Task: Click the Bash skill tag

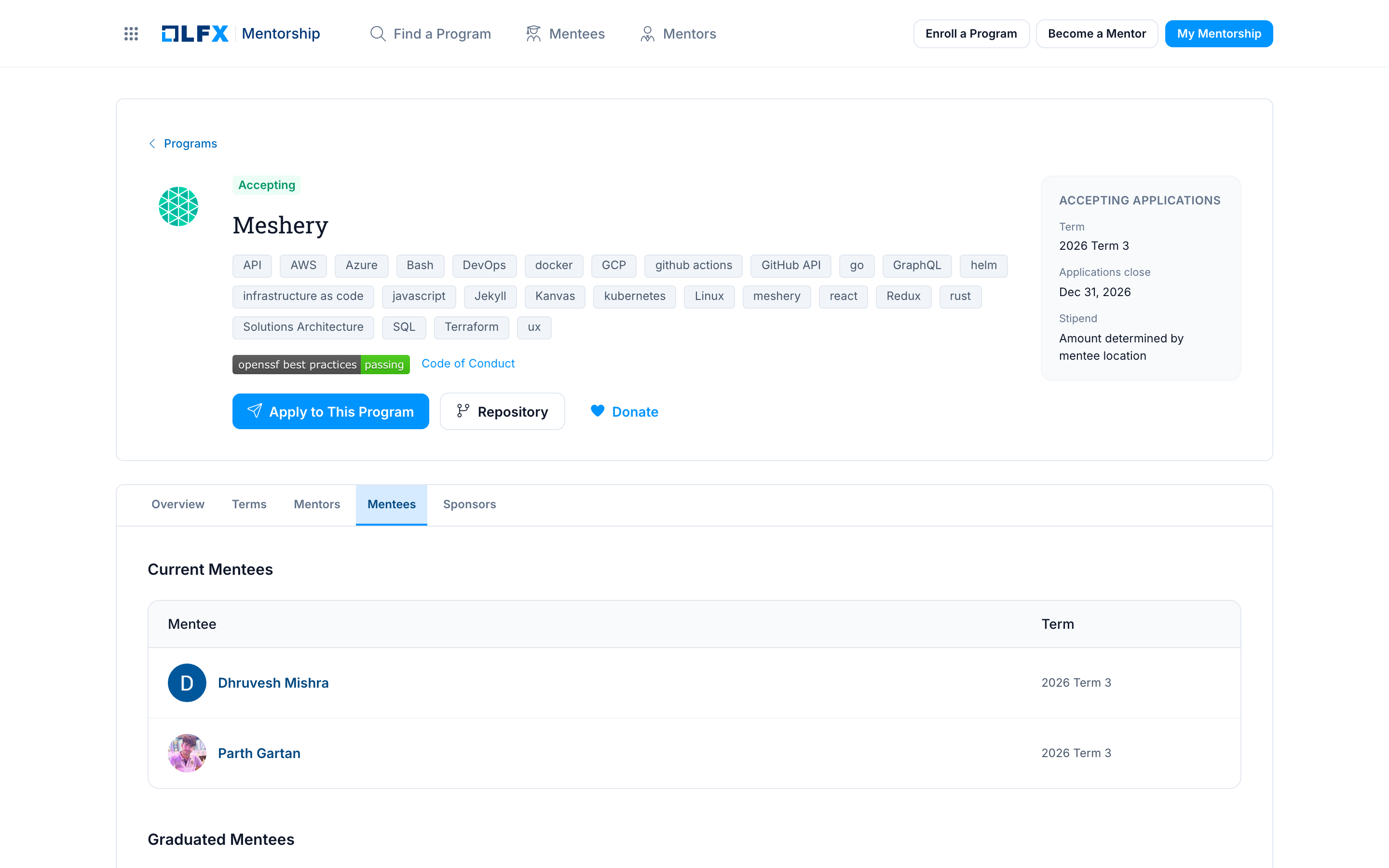Action: (x=420, y=265)
